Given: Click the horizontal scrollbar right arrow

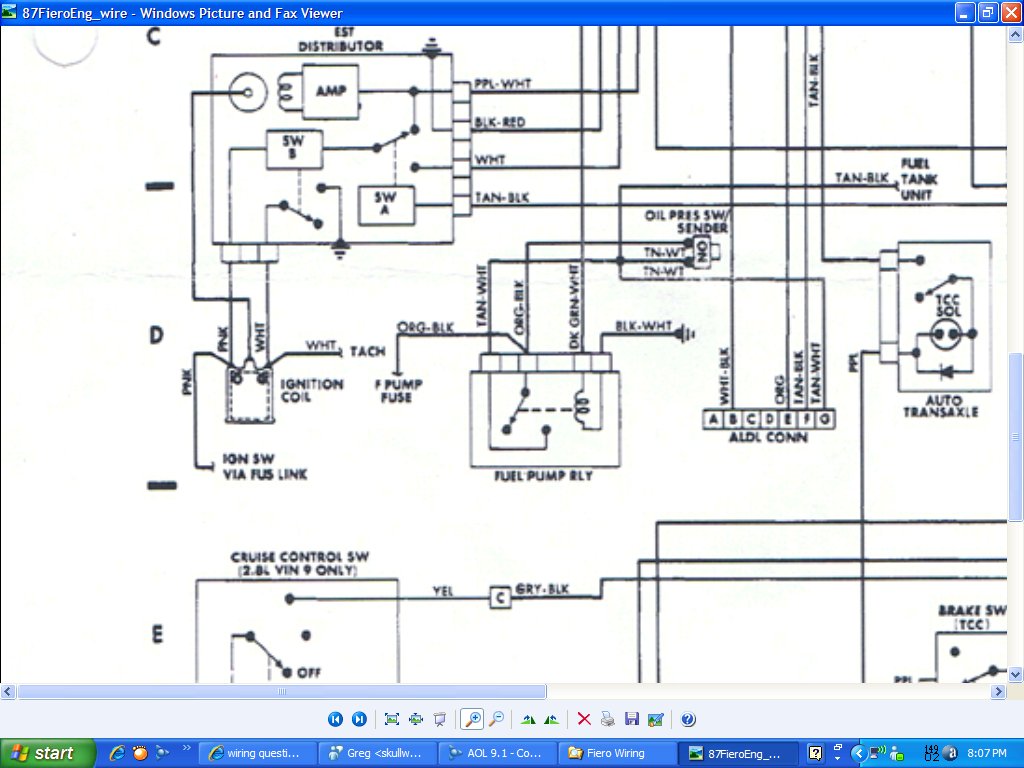Looking at the screenshot, I should [x=998, y=691].
